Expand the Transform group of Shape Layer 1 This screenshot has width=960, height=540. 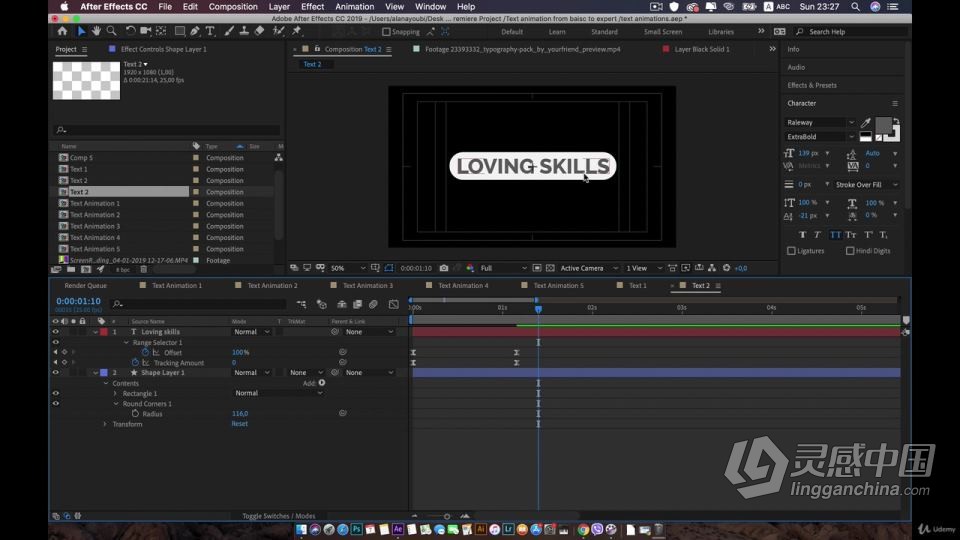click(105, 424)
